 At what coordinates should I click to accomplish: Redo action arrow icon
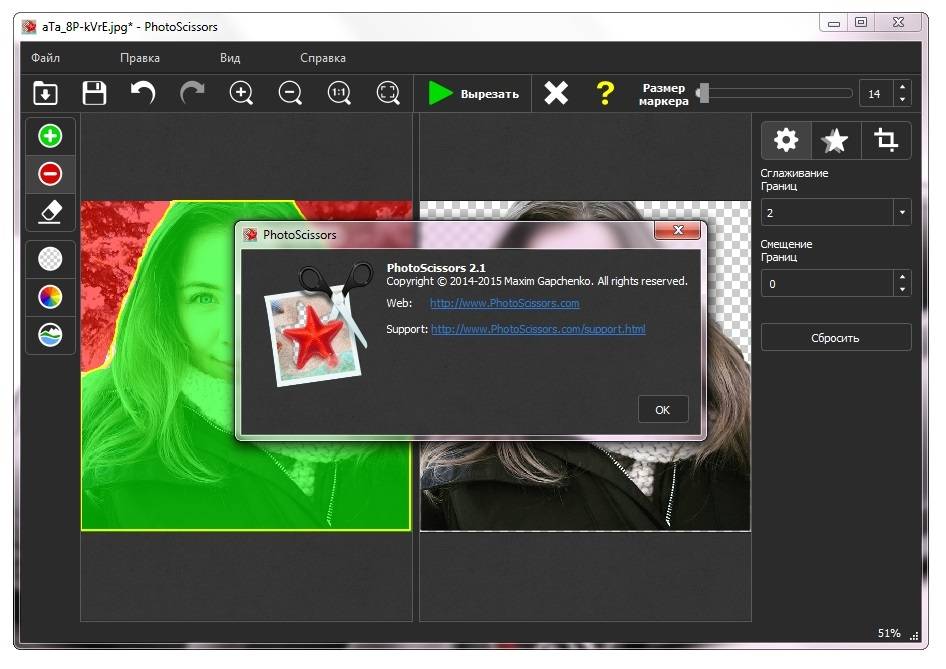pos(192,94)
